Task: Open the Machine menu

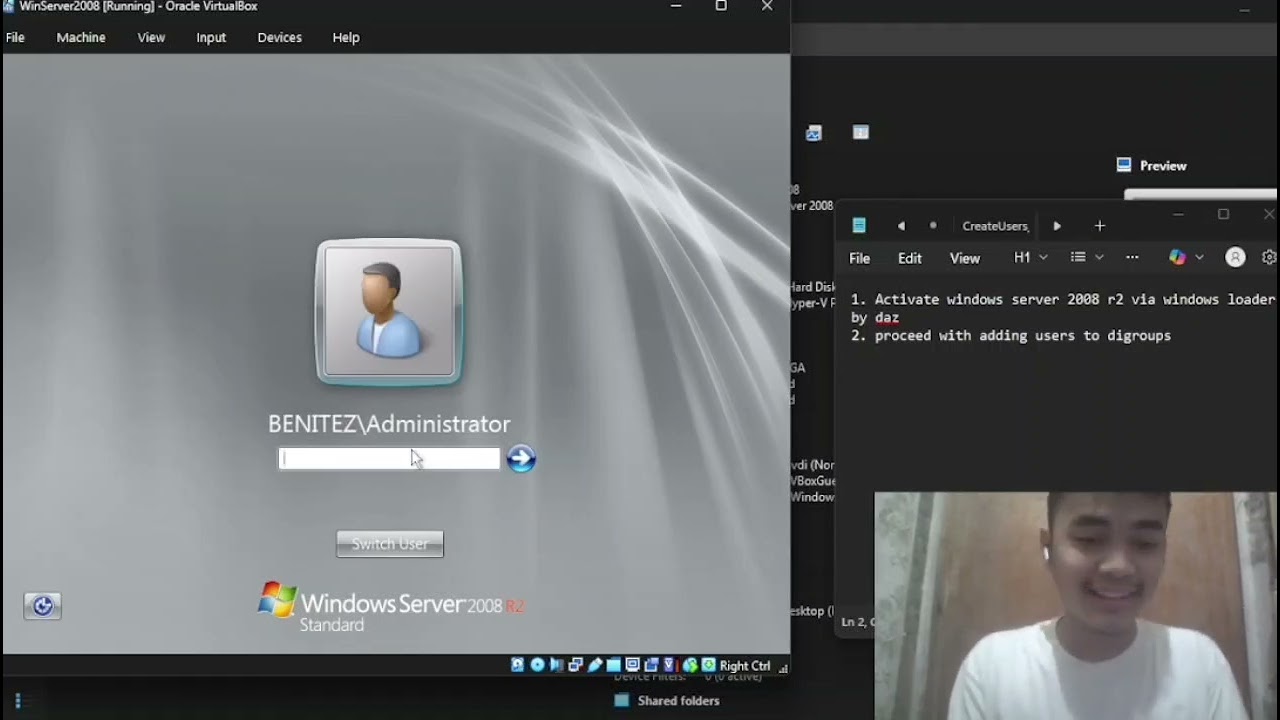Action: click(81, 37)
